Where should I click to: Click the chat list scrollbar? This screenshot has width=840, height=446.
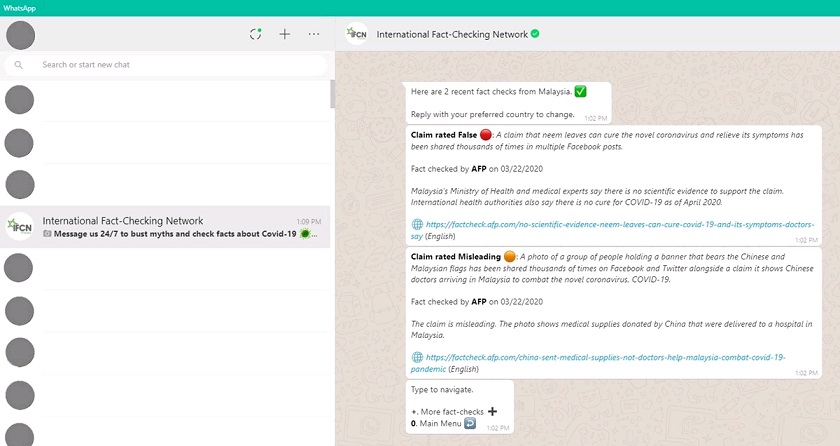[333, 94]
